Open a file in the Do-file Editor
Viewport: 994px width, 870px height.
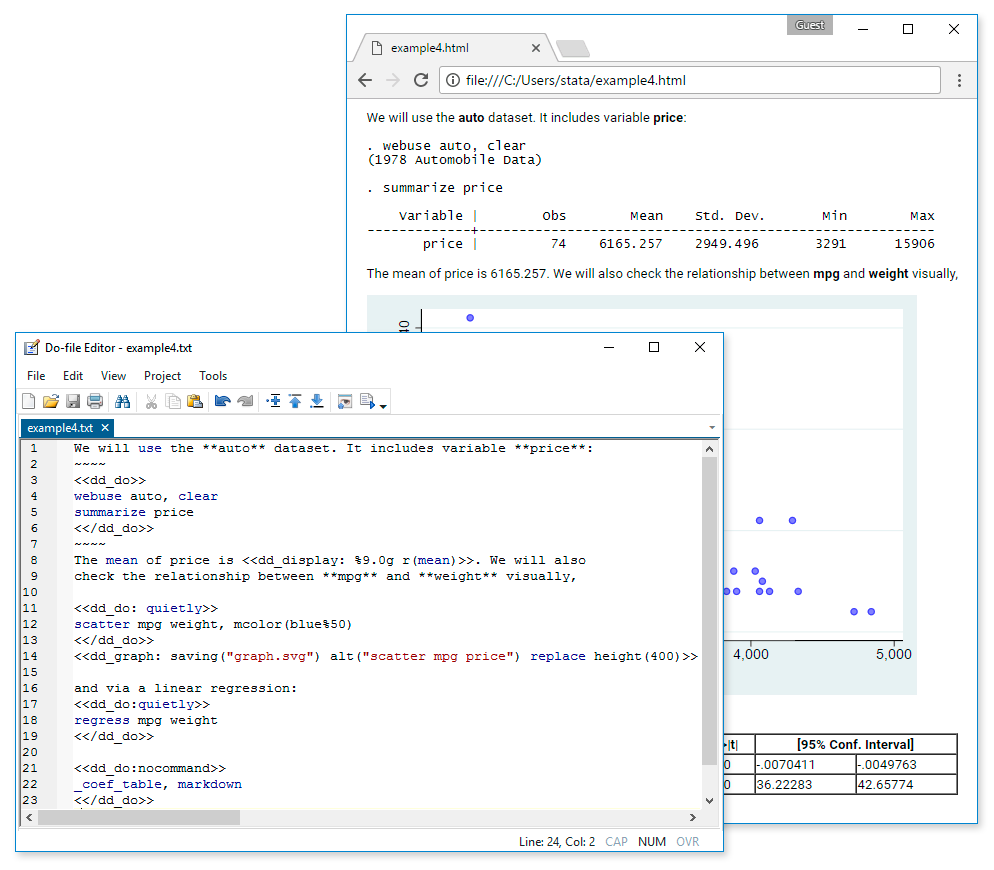click(x=50, y=400)
